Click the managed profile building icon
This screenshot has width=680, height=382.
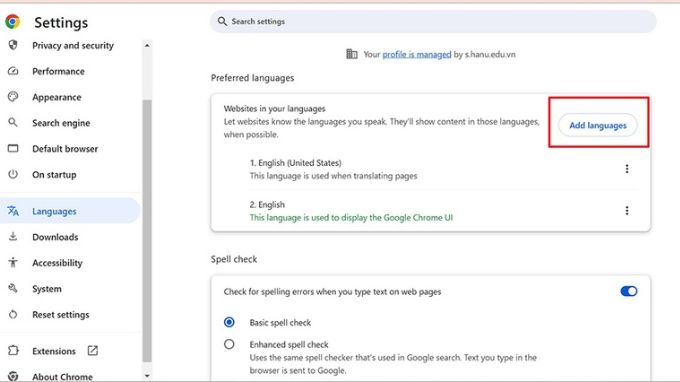coord(352,54)
